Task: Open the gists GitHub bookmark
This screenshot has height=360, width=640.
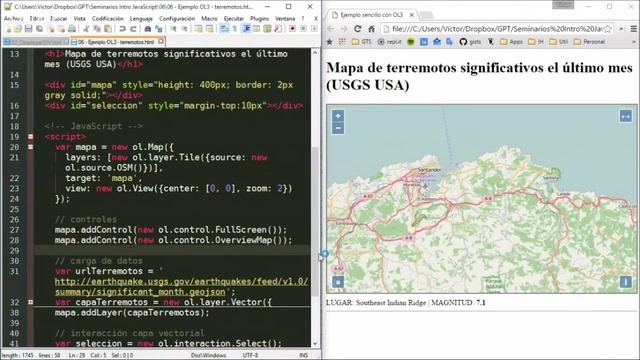Action: [x=470, y=42]
